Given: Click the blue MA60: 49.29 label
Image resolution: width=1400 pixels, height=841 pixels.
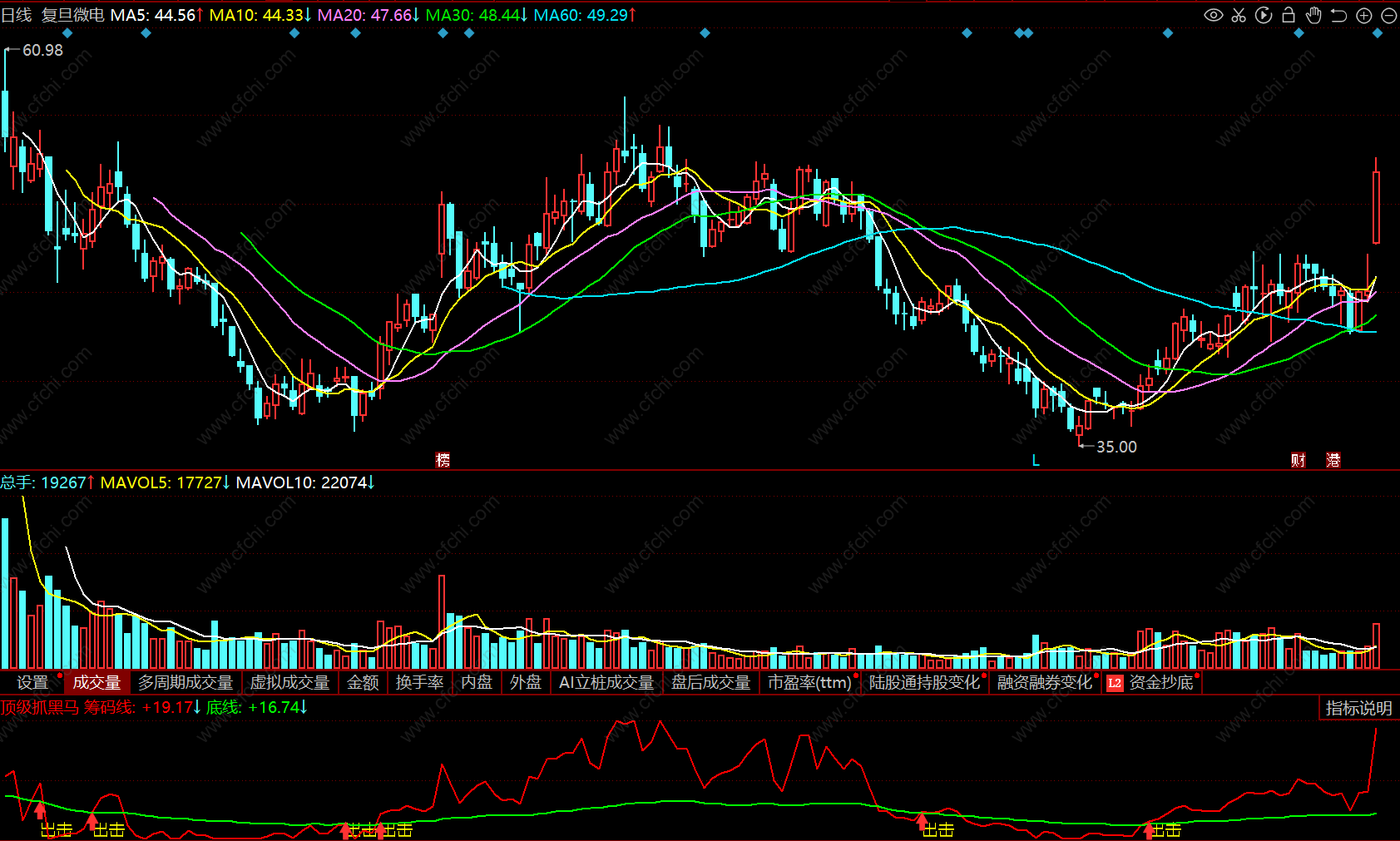Looking at the screenshot, I should (x=585, y=15).
